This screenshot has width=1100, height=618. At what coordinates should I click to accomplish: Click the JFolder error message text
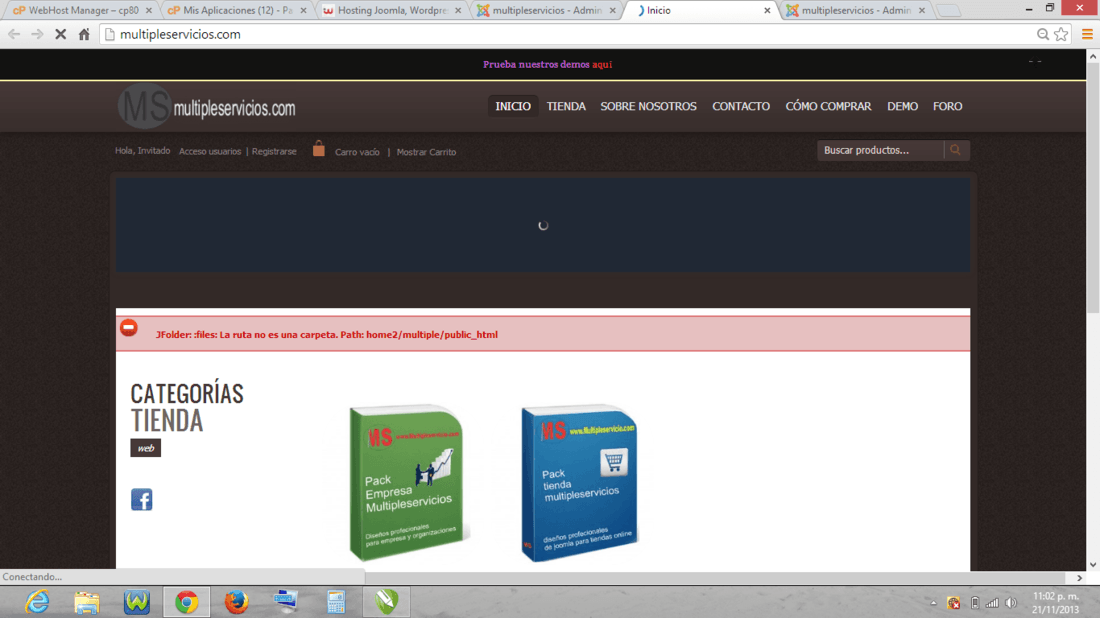[x=327, y=335]
